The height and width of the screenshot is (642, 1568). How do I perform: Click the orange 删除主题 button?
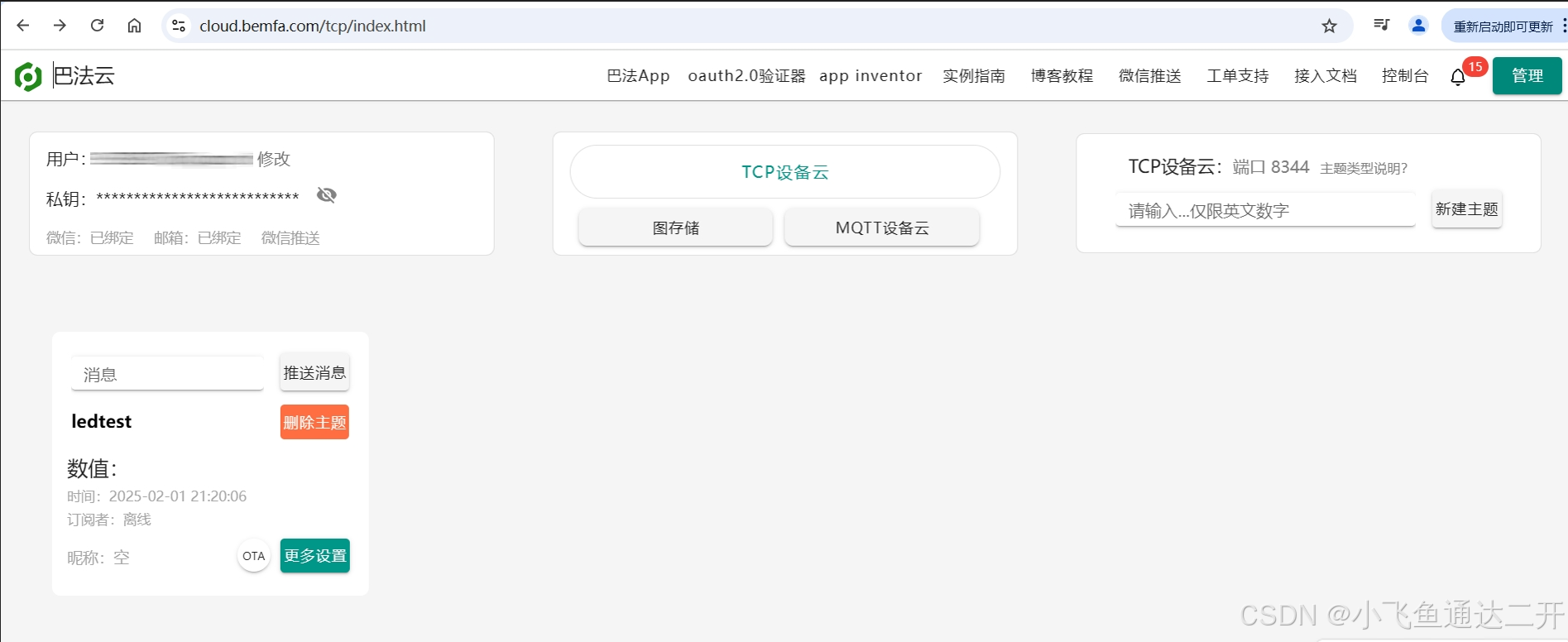pos(314,422)
